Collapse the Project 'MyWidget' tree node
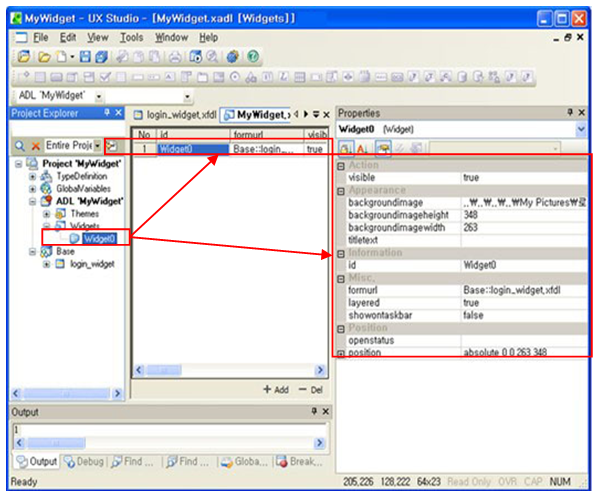The height and width of the screenshot is (496, 597). coord(18,164)
